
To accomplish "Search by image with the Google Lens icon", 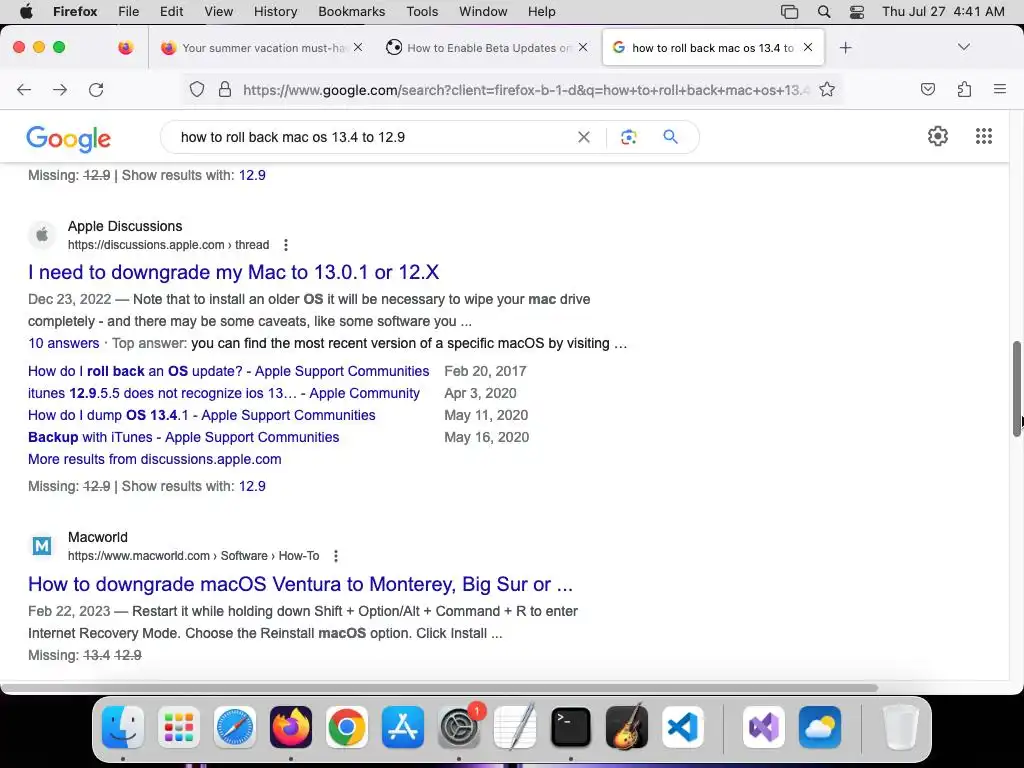I will click(x=628, y=137).
